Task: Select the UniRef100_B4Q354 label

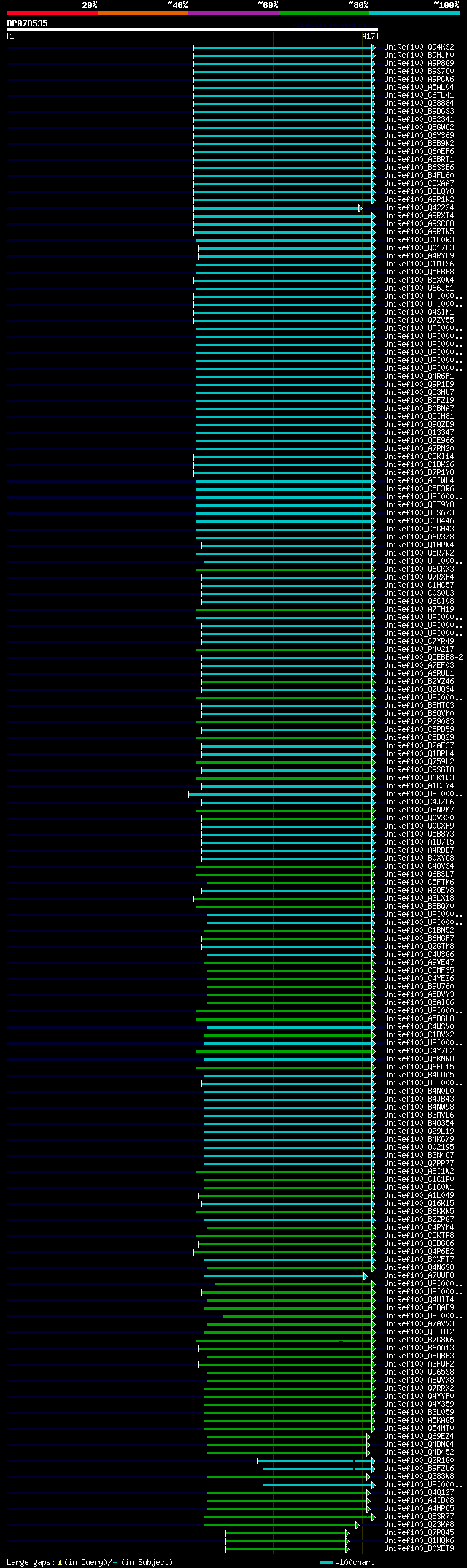Action: (x=419, y=1123)
